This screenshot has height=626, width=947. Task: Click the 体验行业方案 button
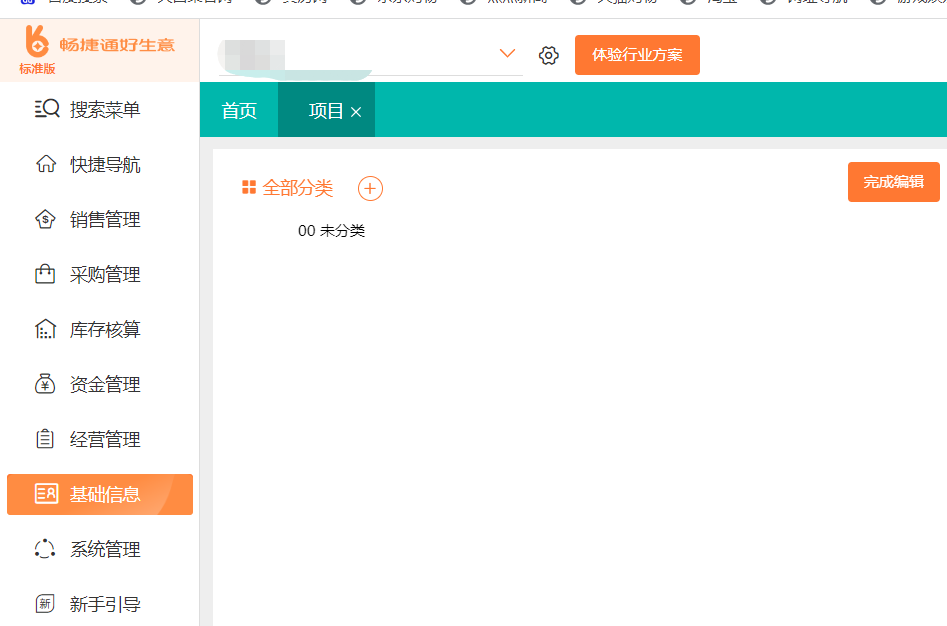click(637, 55)
